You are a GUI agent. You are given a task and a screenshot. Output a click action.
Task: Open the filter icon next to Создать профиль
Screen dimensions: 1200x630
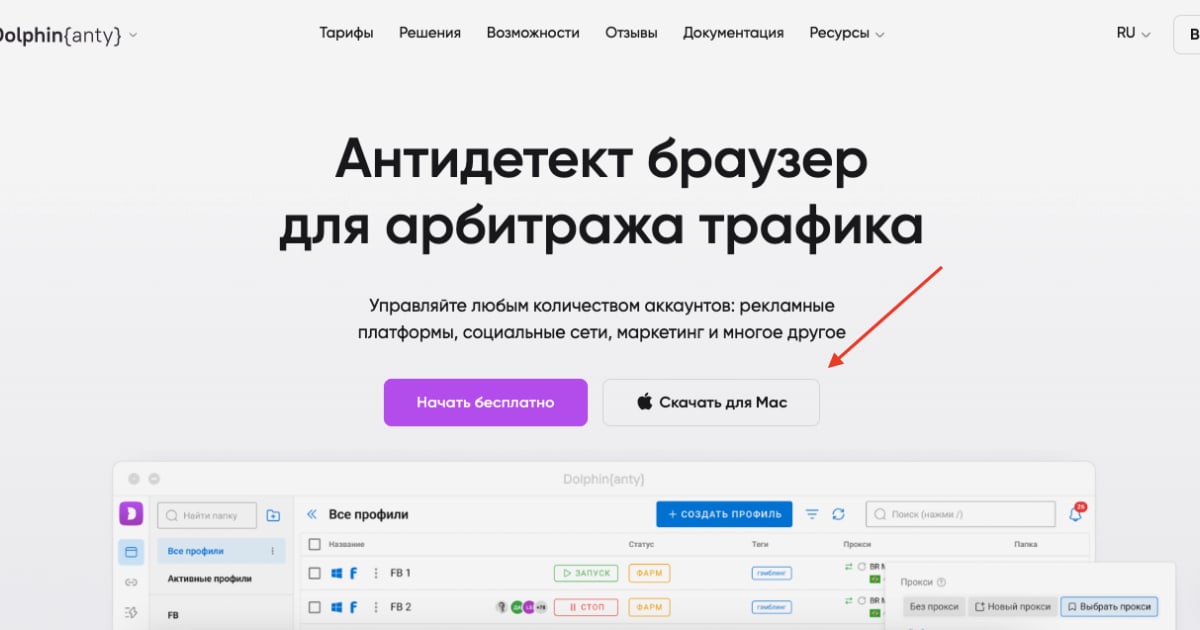[812, 514]
